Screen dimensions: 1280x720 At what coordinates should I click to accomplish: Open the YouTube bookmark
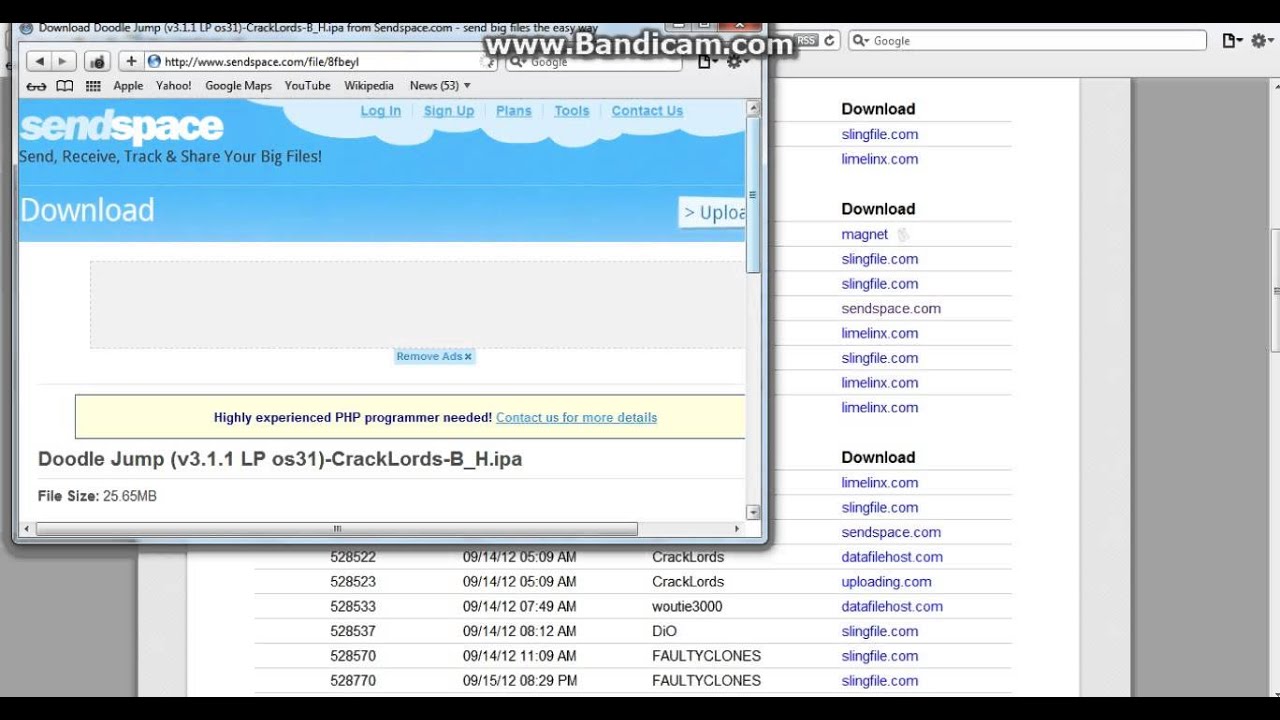pos(308,86)
